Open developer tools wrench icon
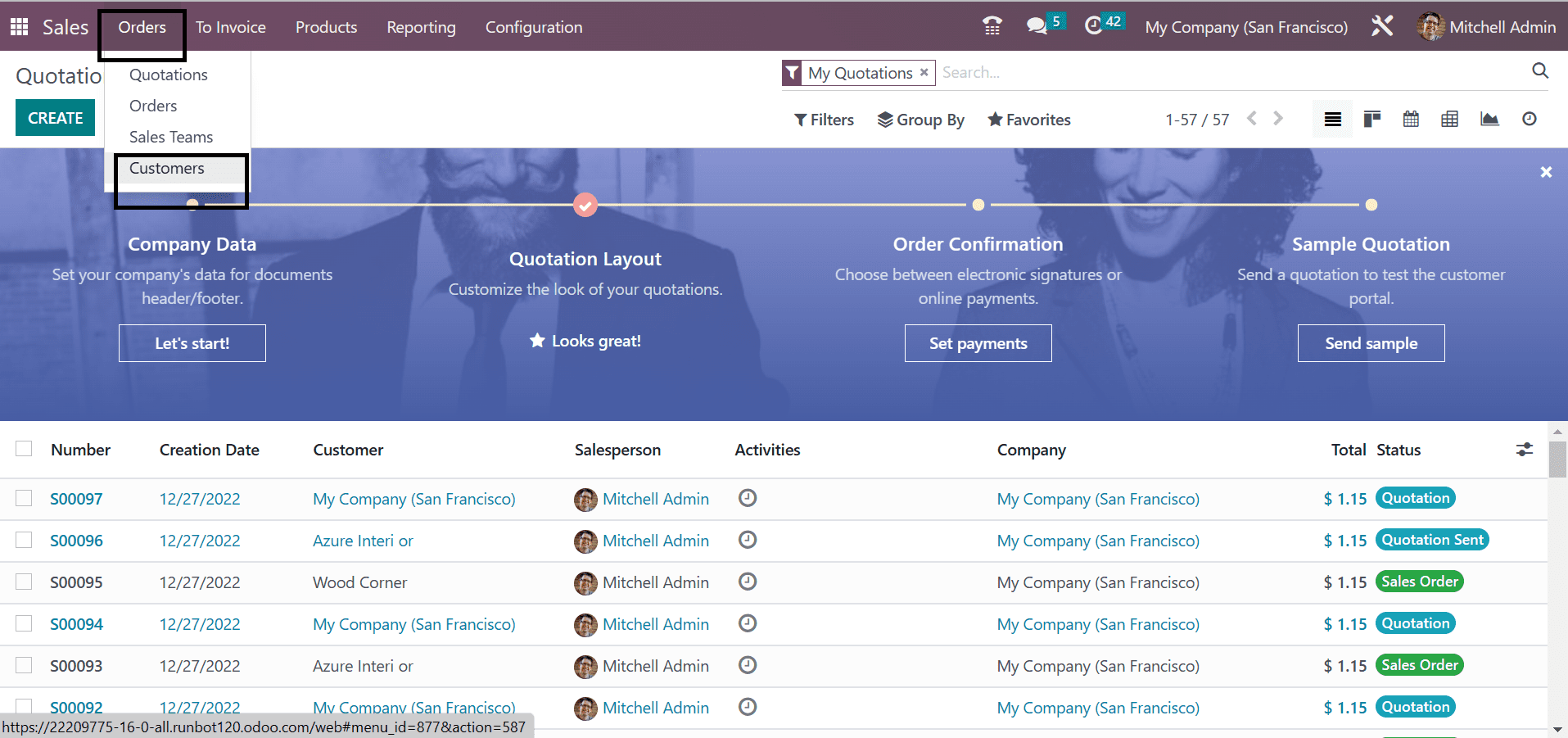Image resolution: width=1568 pixels, height=738 pixels. pyautogui.click(x=1382, y=26)
